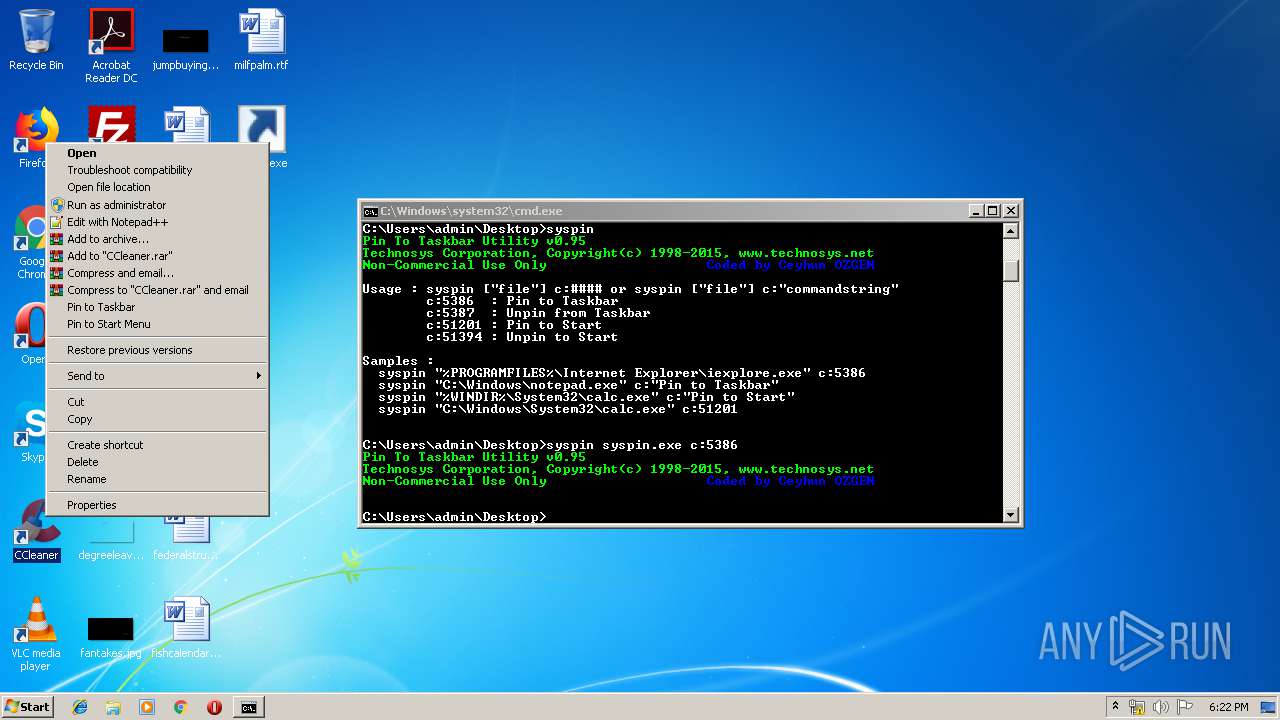Choose Restore previous versions
This screenshot has height=720, width=1280.
point(157,350)
